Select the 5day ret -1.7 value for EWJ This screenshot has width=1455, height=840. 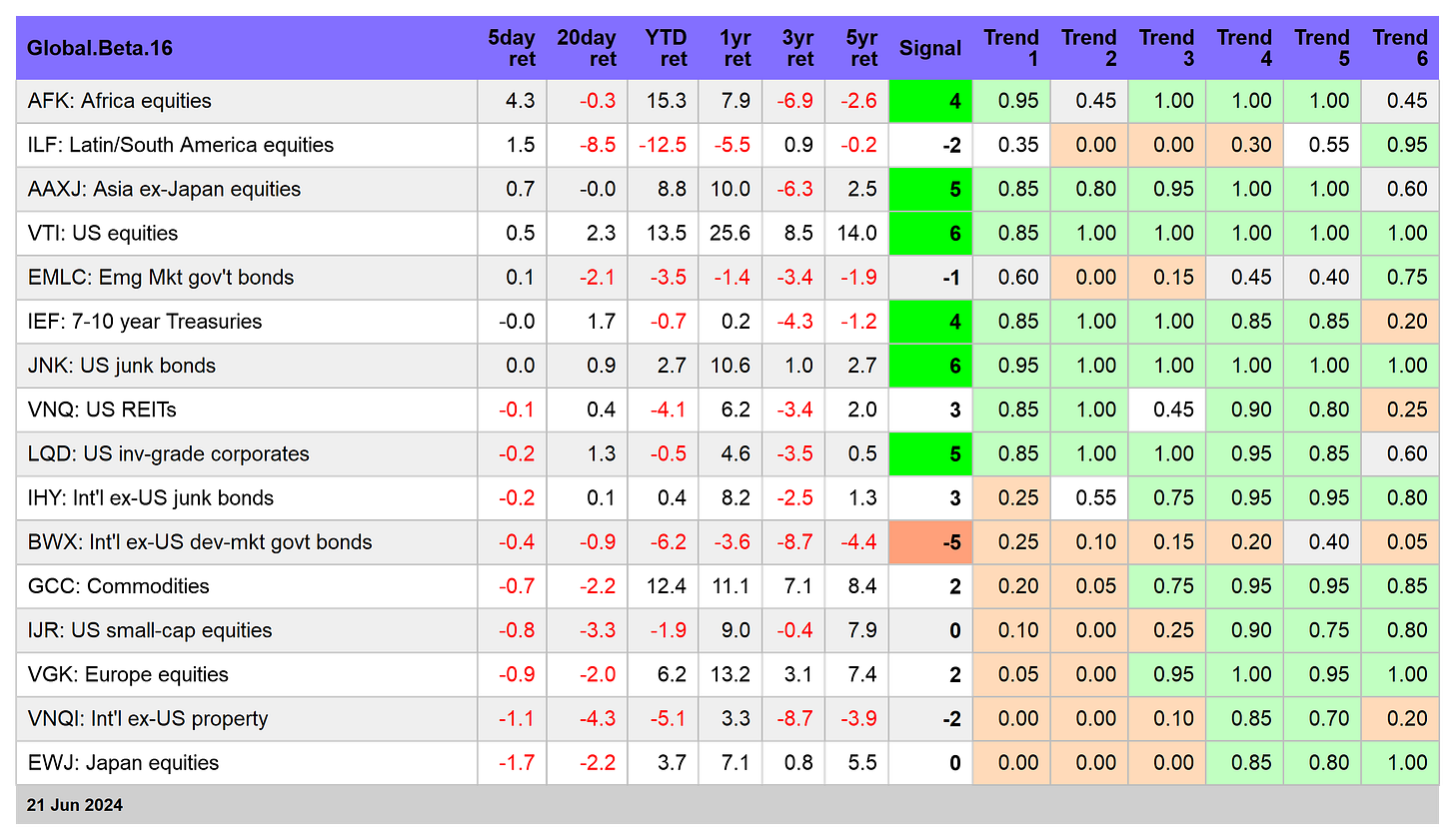point(517,763)
